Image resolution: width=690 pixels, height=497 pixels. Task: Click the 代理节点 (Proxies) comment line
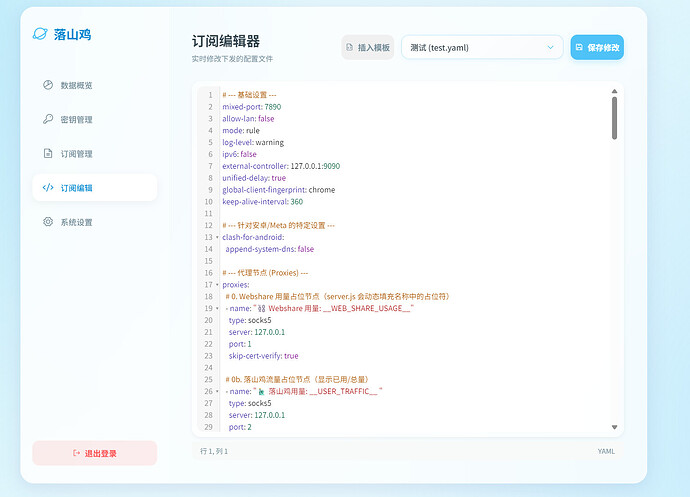[265, 273]
